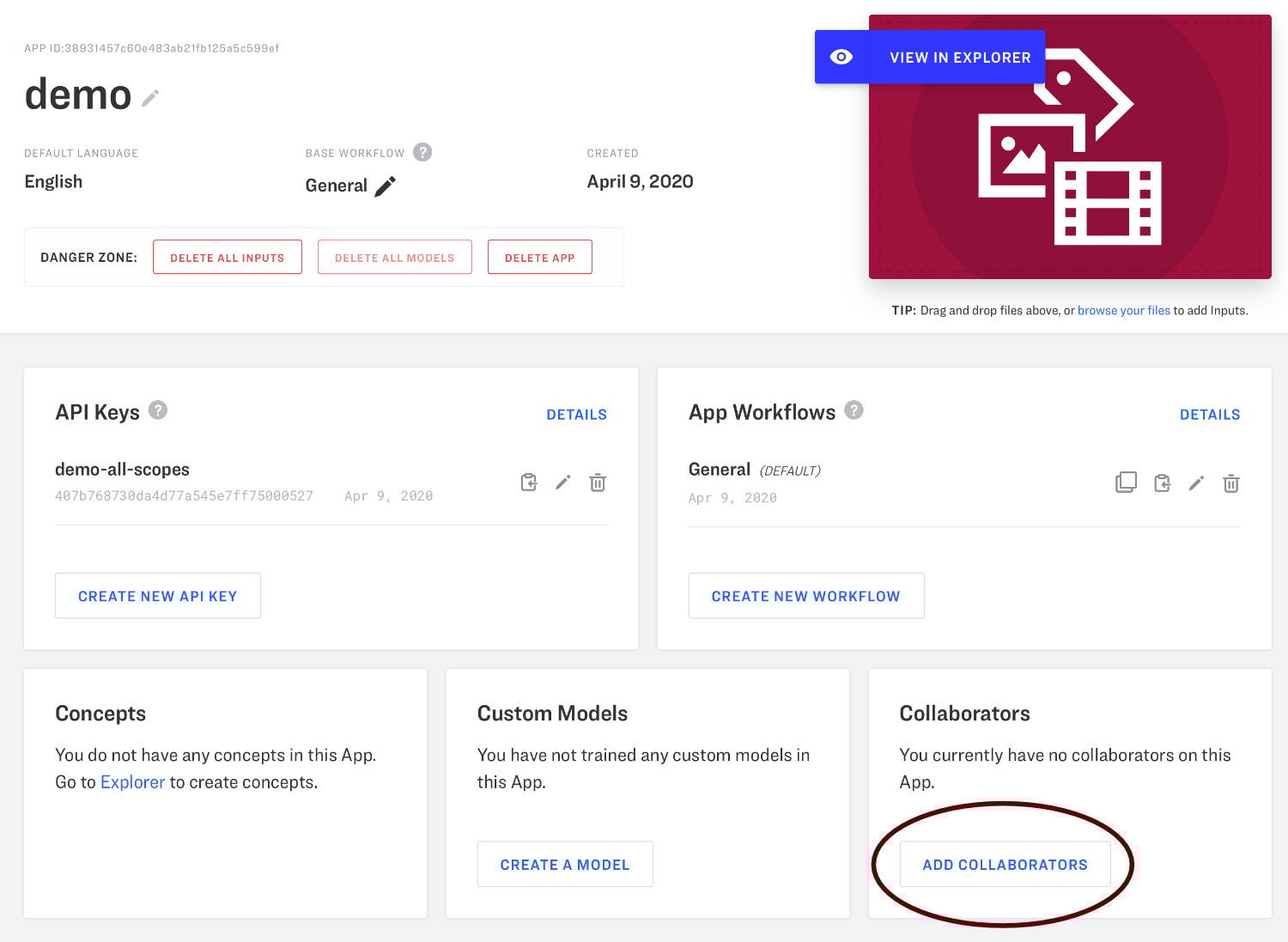Delete the demo-all-scopes API key trash icon
The image size is (1288, 942).
pyautogui.click(x=598, y=483)
